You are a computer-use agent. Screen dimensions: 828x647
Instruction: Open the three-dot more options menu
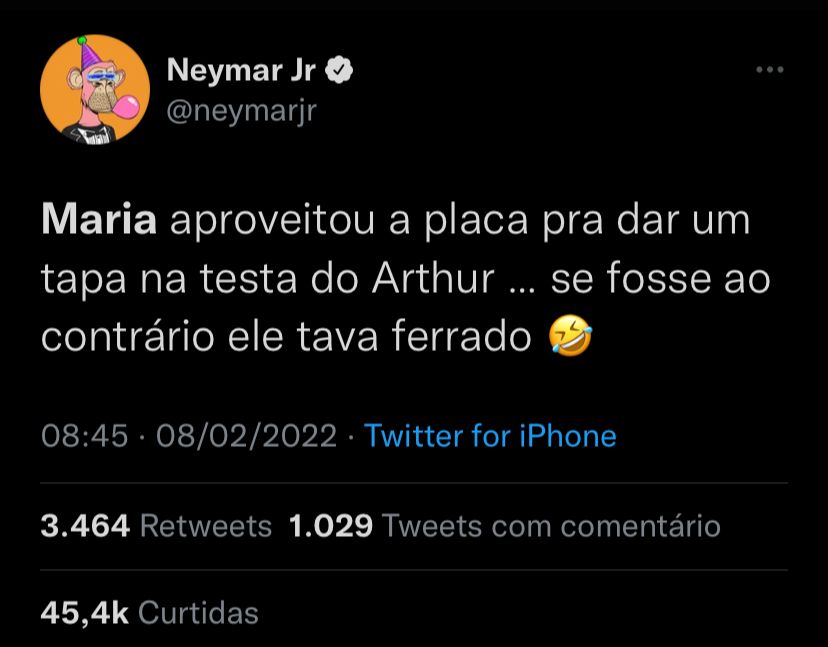tap(769, 70)
